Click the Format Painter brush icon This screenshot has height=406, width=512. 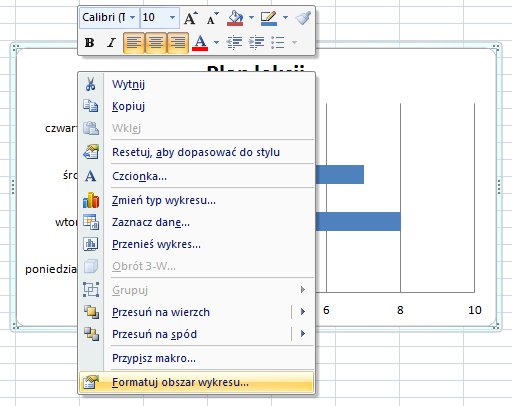(303, 18)
